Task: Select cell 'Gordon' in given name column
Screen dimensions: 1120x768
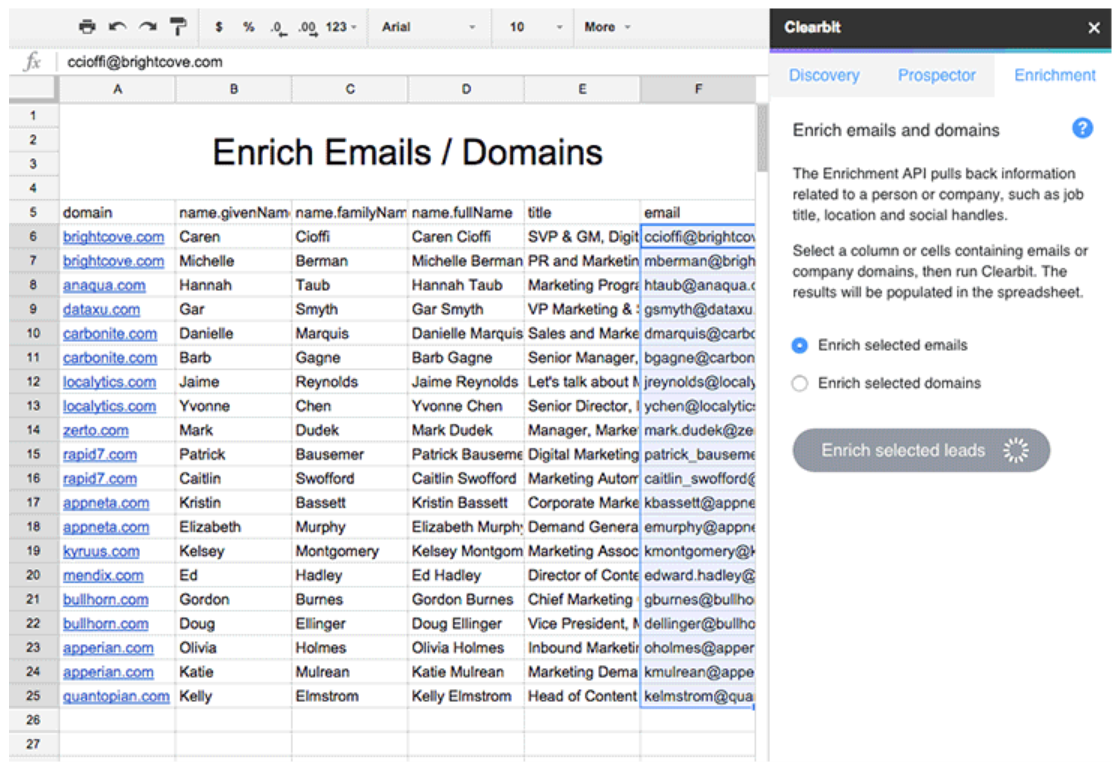Action: pos(234,599)
